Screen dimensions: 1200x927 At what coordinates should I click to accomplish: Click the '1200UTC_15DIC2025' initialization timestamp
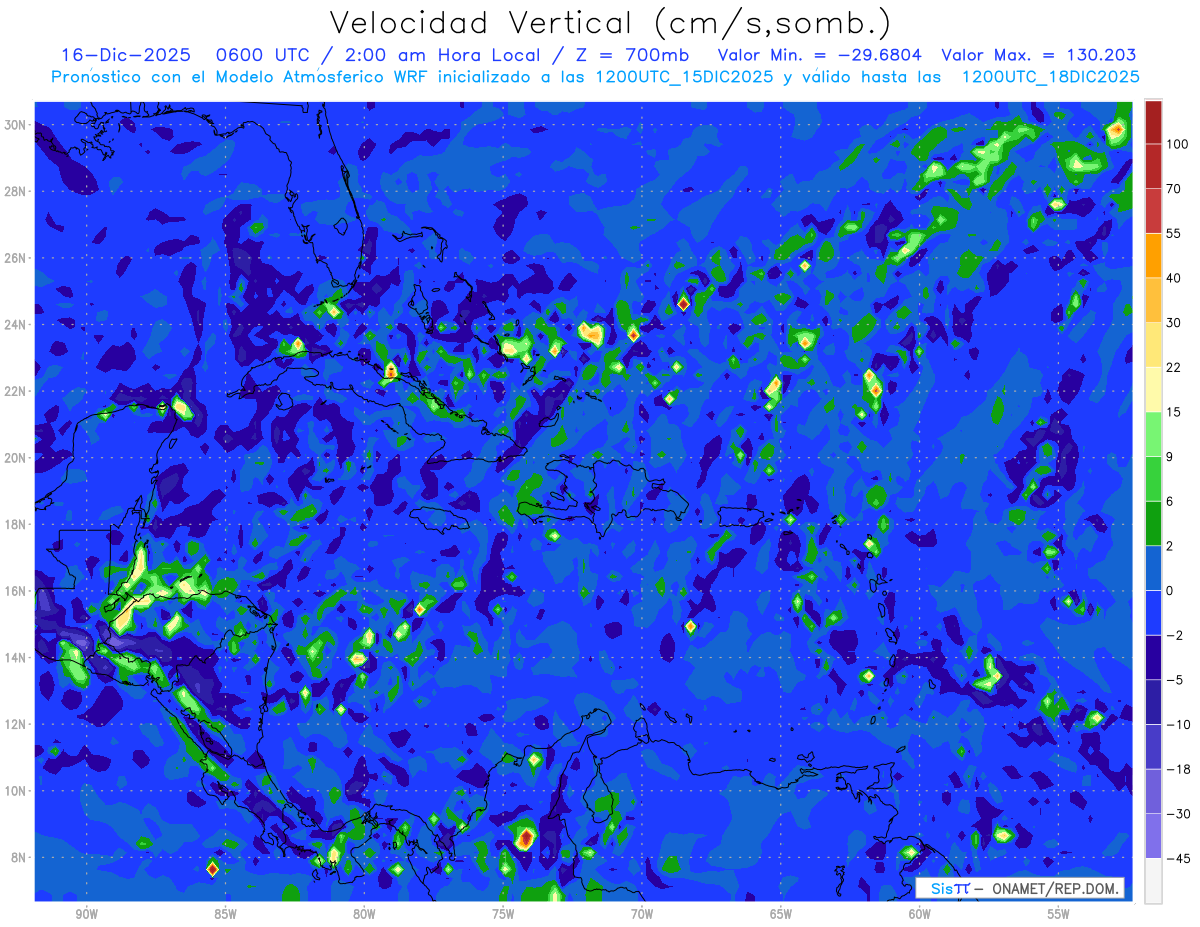click(684, 76)
